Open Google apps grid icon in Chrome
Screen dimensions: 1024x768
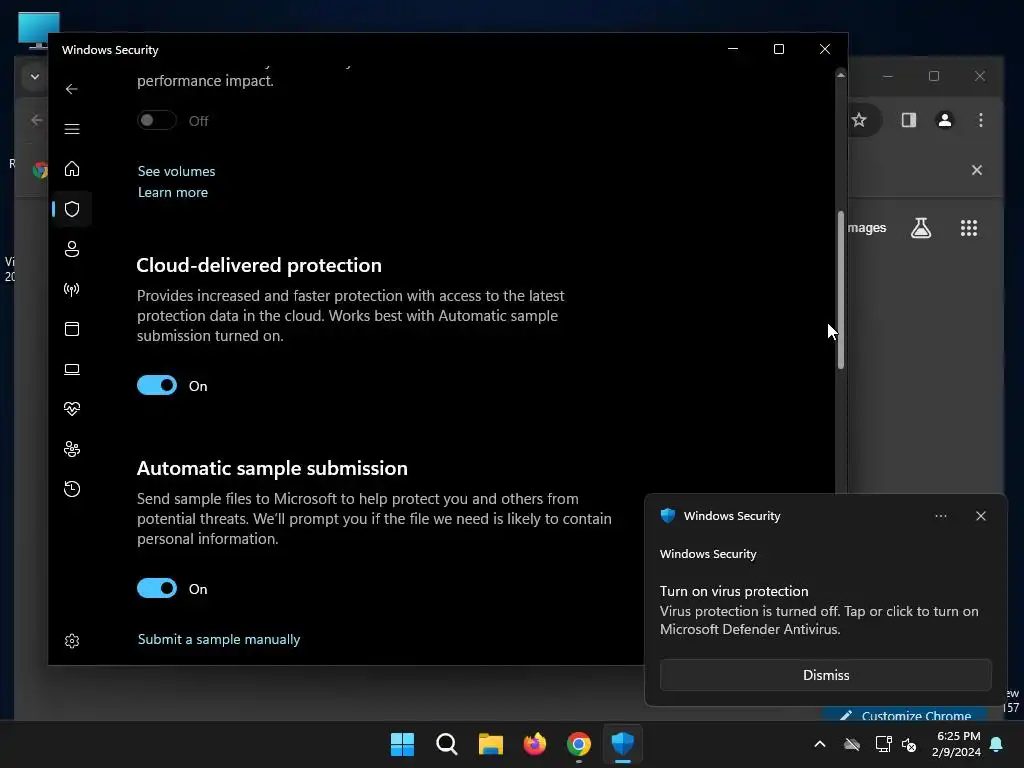tap(968, 228)
